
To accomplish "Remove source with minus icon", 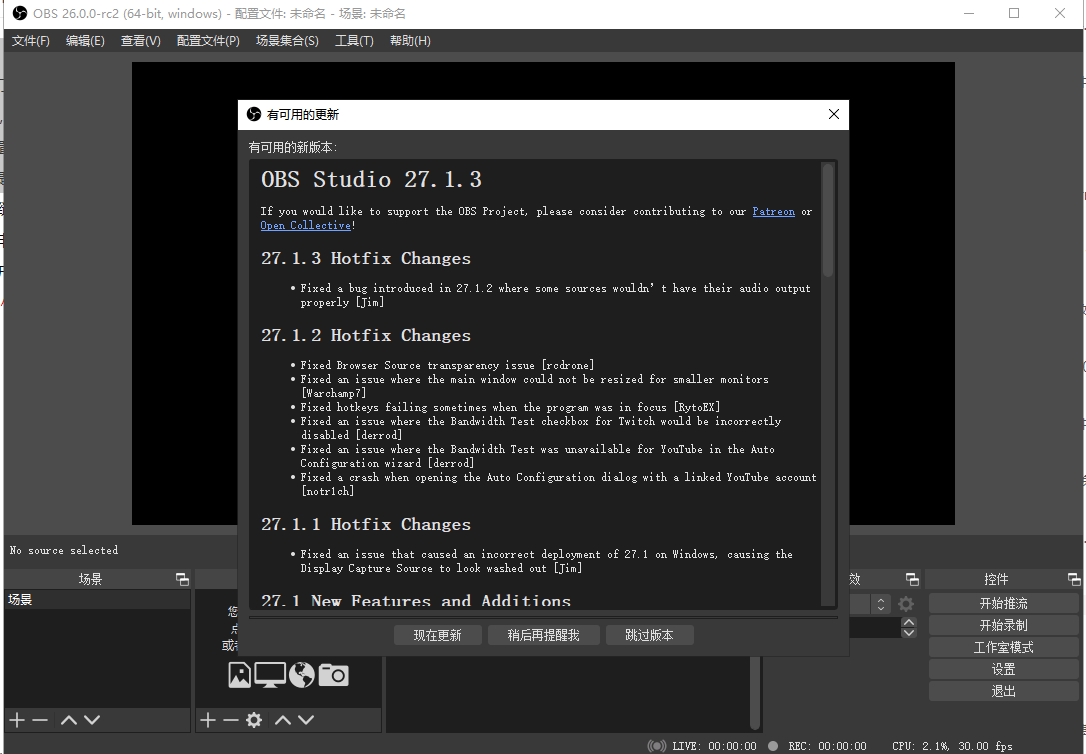I will pos(231,720).
